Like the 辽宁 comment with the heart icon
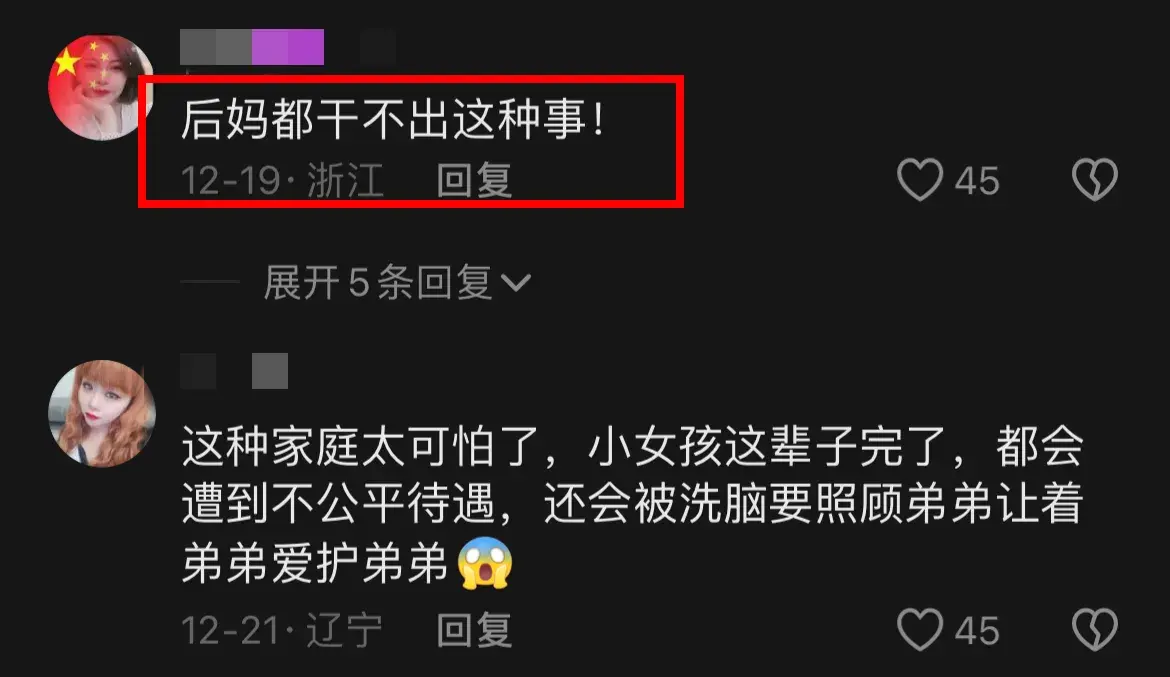This screenshot has width=1170, height=677. pyautogui.click(x=919, y=629)
